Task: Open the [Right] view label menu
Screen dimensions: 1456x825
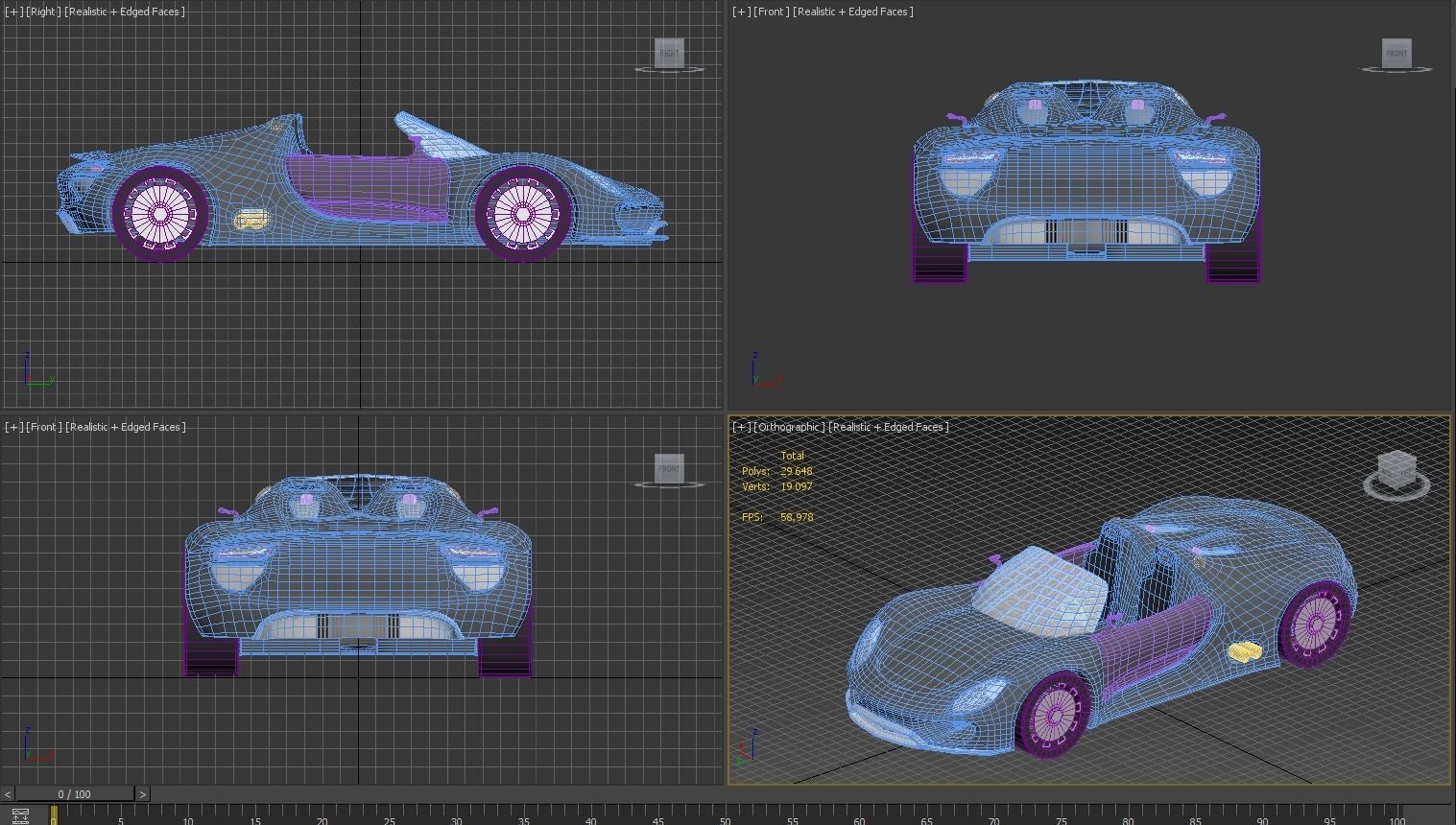Action: (43, 12)
